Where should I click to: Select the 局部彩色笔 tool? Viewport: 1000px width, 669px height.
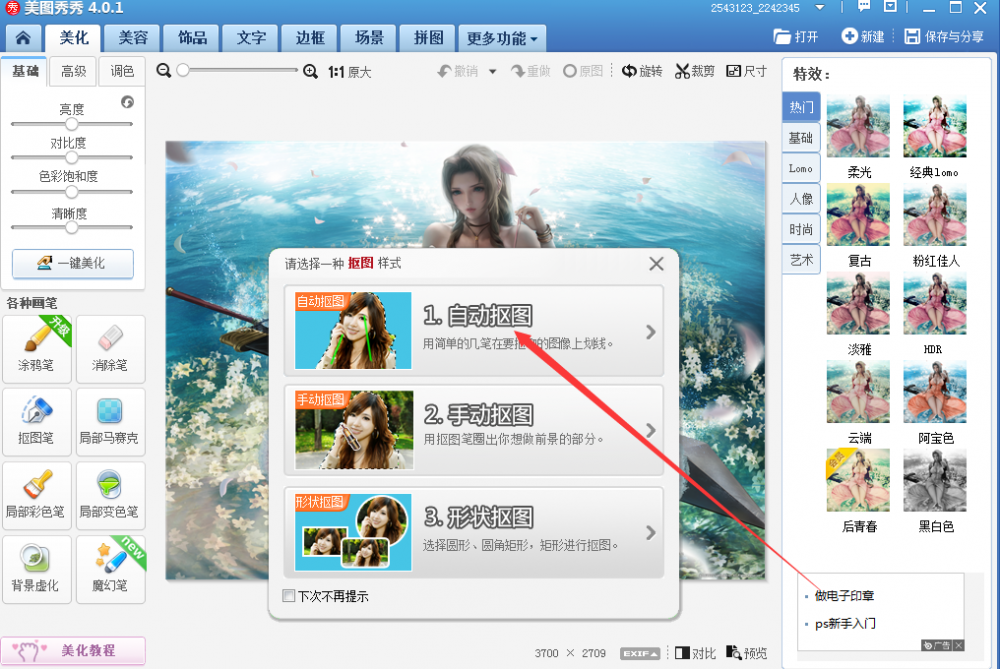click(36, 496)
